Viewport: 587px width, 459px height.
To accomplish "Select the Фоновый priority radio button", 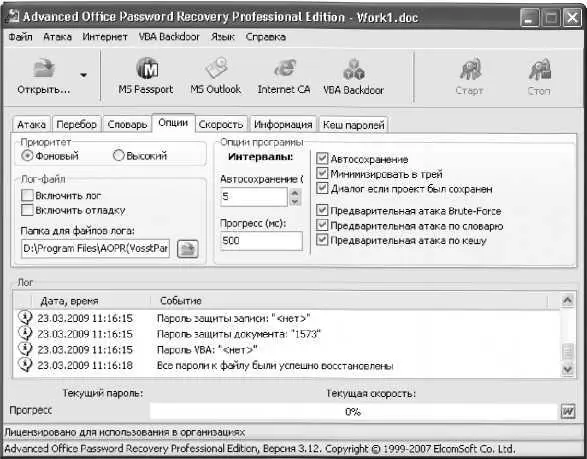I will click(27, 155).
